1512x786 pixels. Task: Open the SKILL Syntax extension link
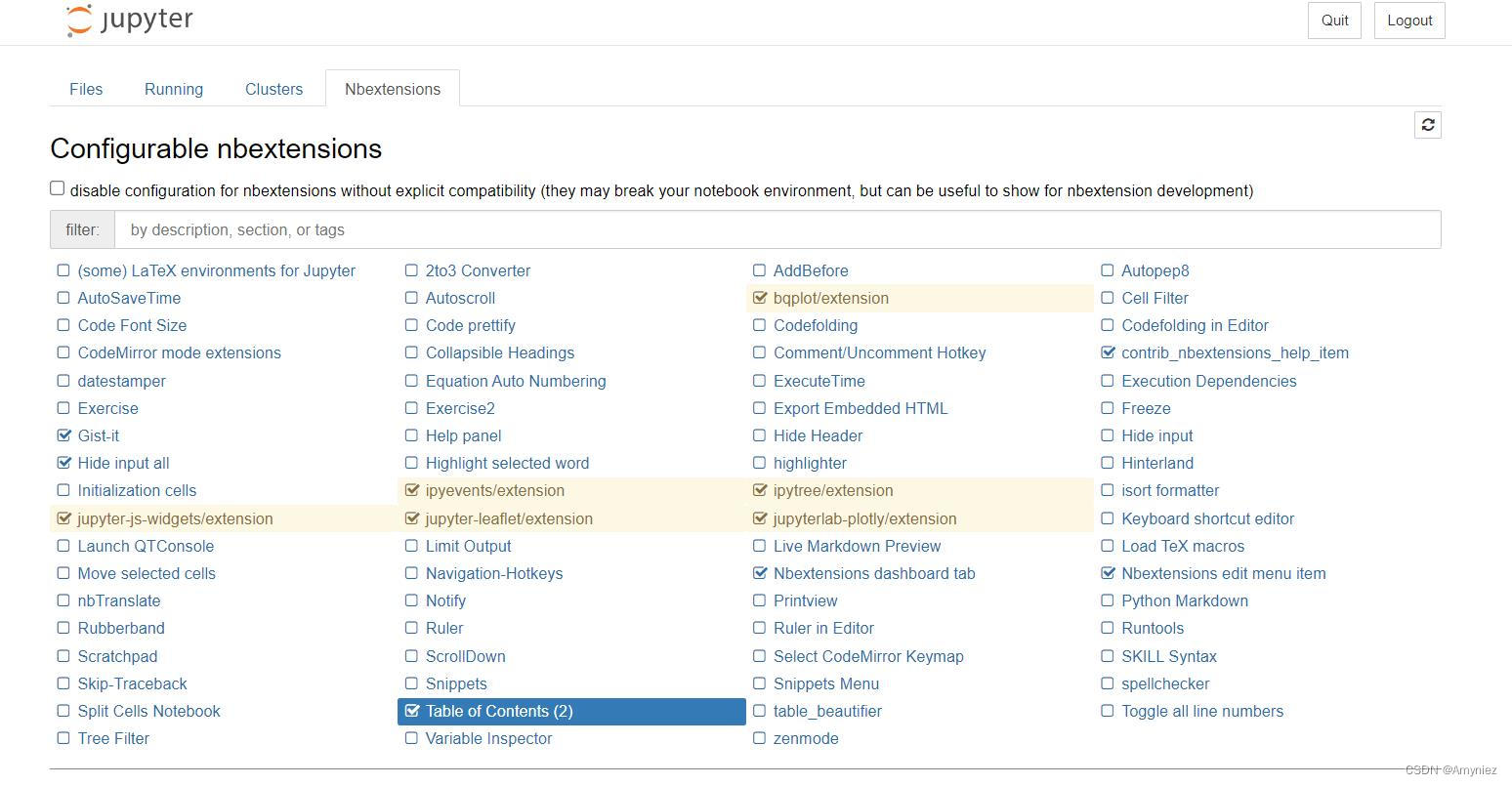coord(1169,656)
